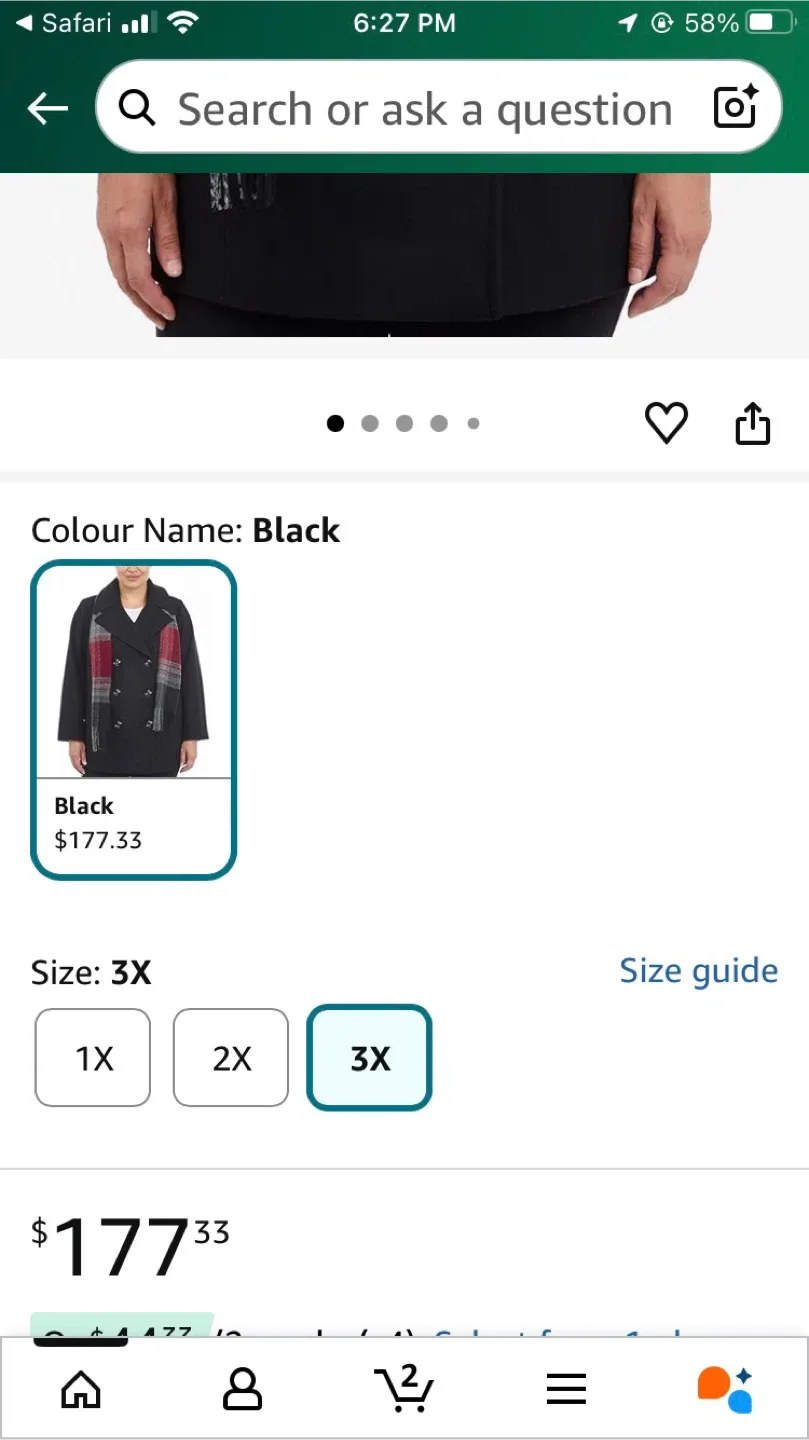The height and width of the screenshot is (1440, 809).
Task: Tap the coat thumbnail priced $177.33
Action: pyautogui.click(x=133, y=668)
